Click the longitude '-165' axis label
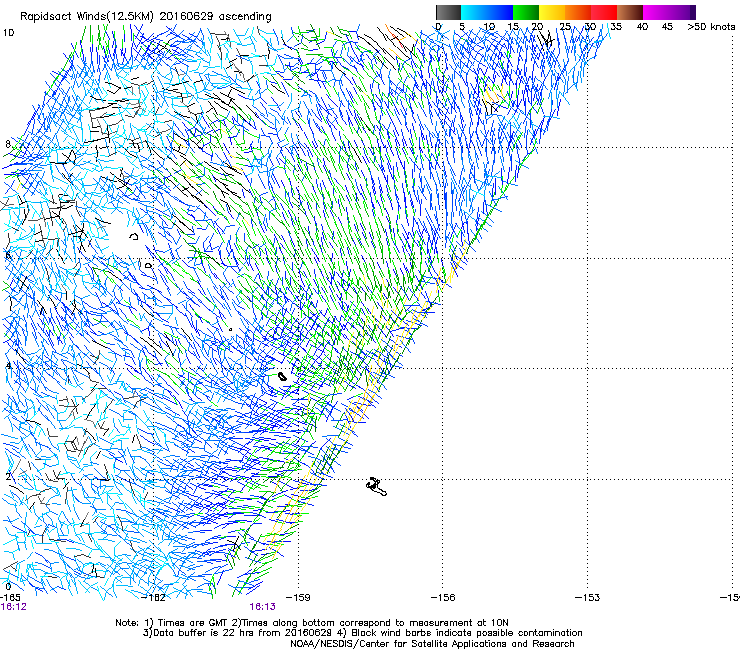 (10, 597)
